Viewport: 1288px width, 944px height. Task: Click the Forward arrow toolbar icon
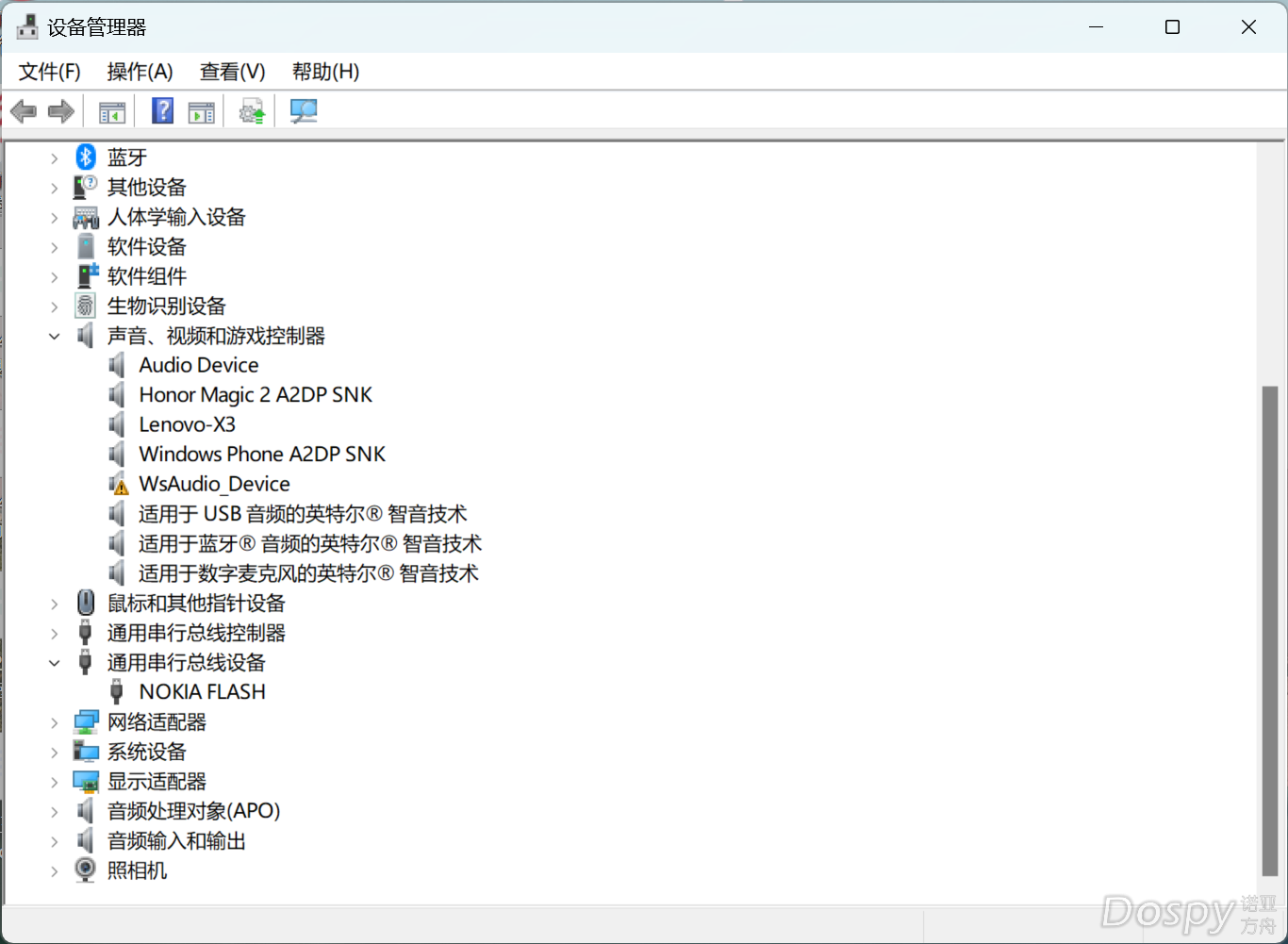(61, 111)
